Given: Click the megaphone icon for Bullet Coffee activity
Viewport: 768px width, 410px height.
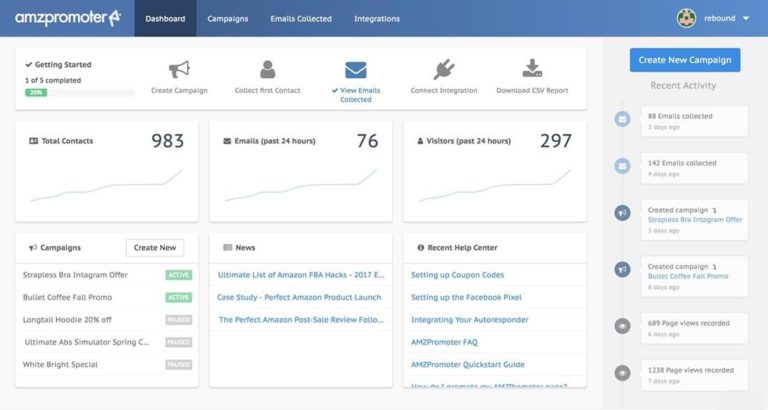Looking at the screenshot, I should click(x=623, y=269).
